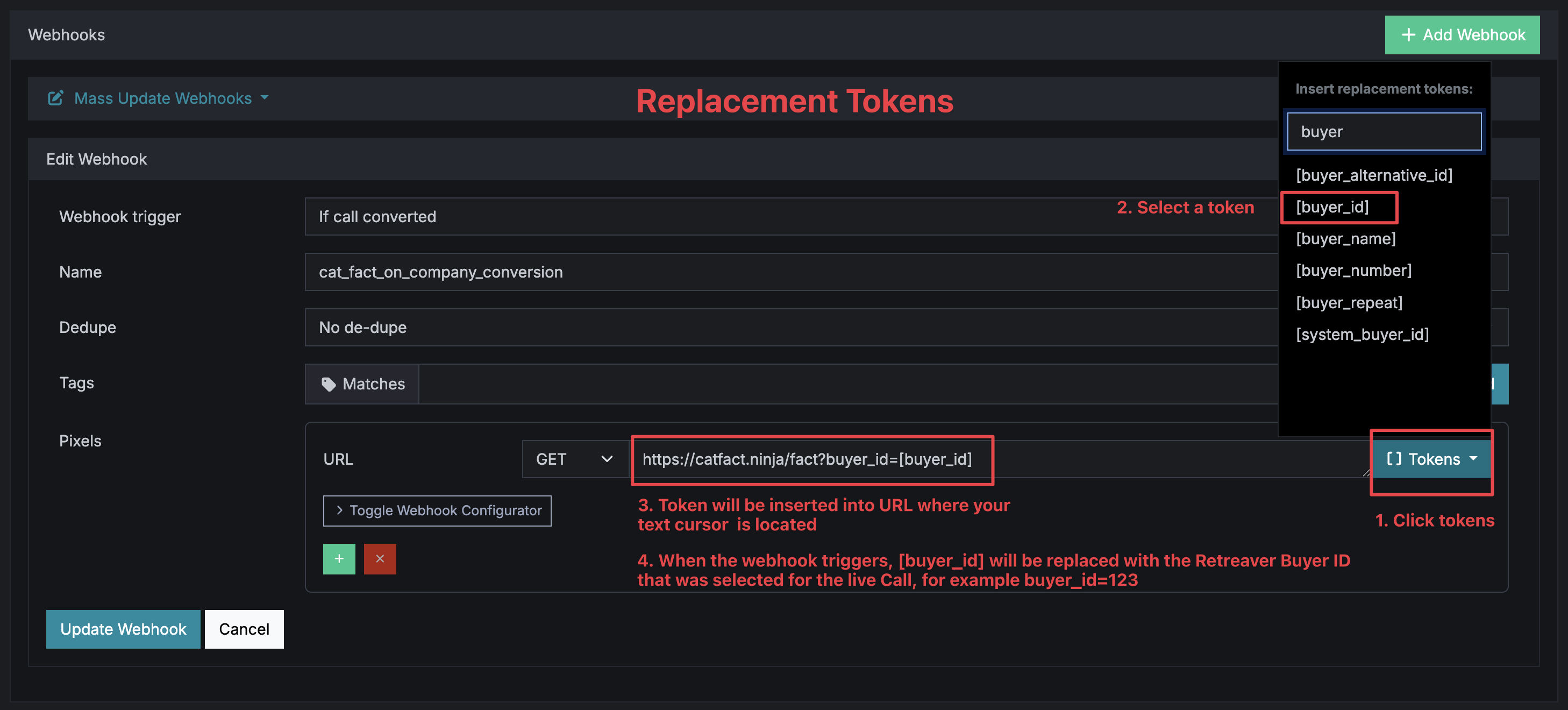The height and width of the screenshot is (710, 1568).
Task: Click the Update Webhook button
Action: pos(123,629)
